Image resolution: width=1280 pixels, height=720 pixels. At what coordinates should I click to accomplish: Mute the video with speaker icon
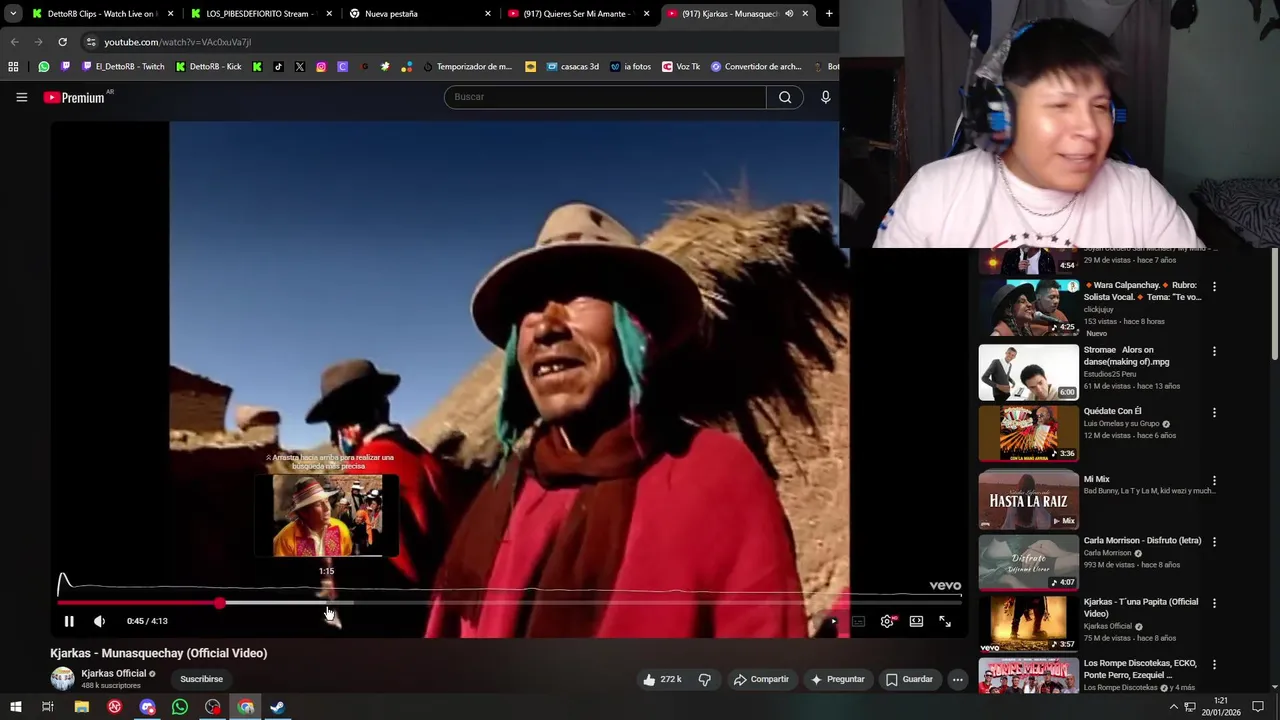click(x=99, y=621)
